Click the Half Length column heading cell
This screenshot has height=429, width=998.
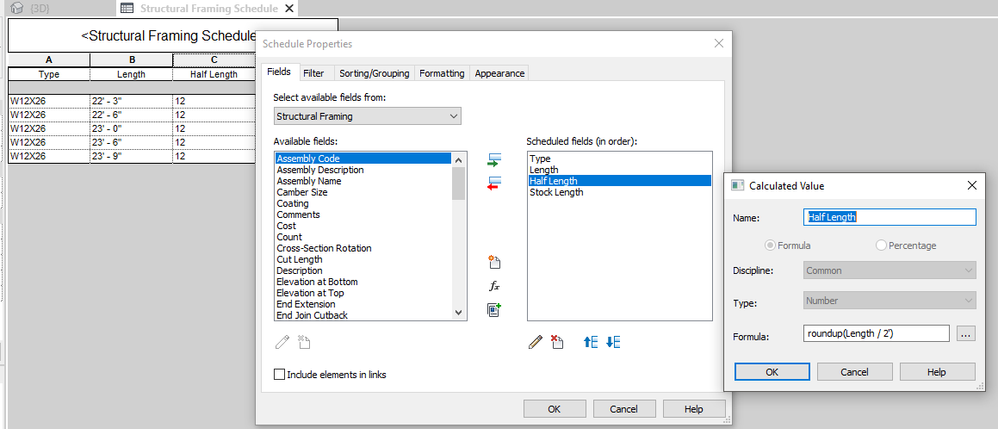tap(214, 74)
